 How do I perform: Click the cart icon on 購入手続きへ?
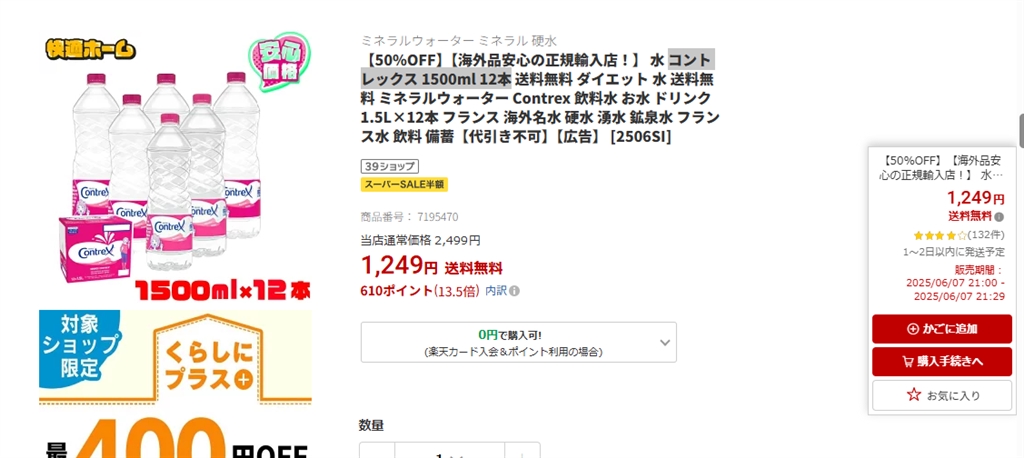tap(908, 361)
